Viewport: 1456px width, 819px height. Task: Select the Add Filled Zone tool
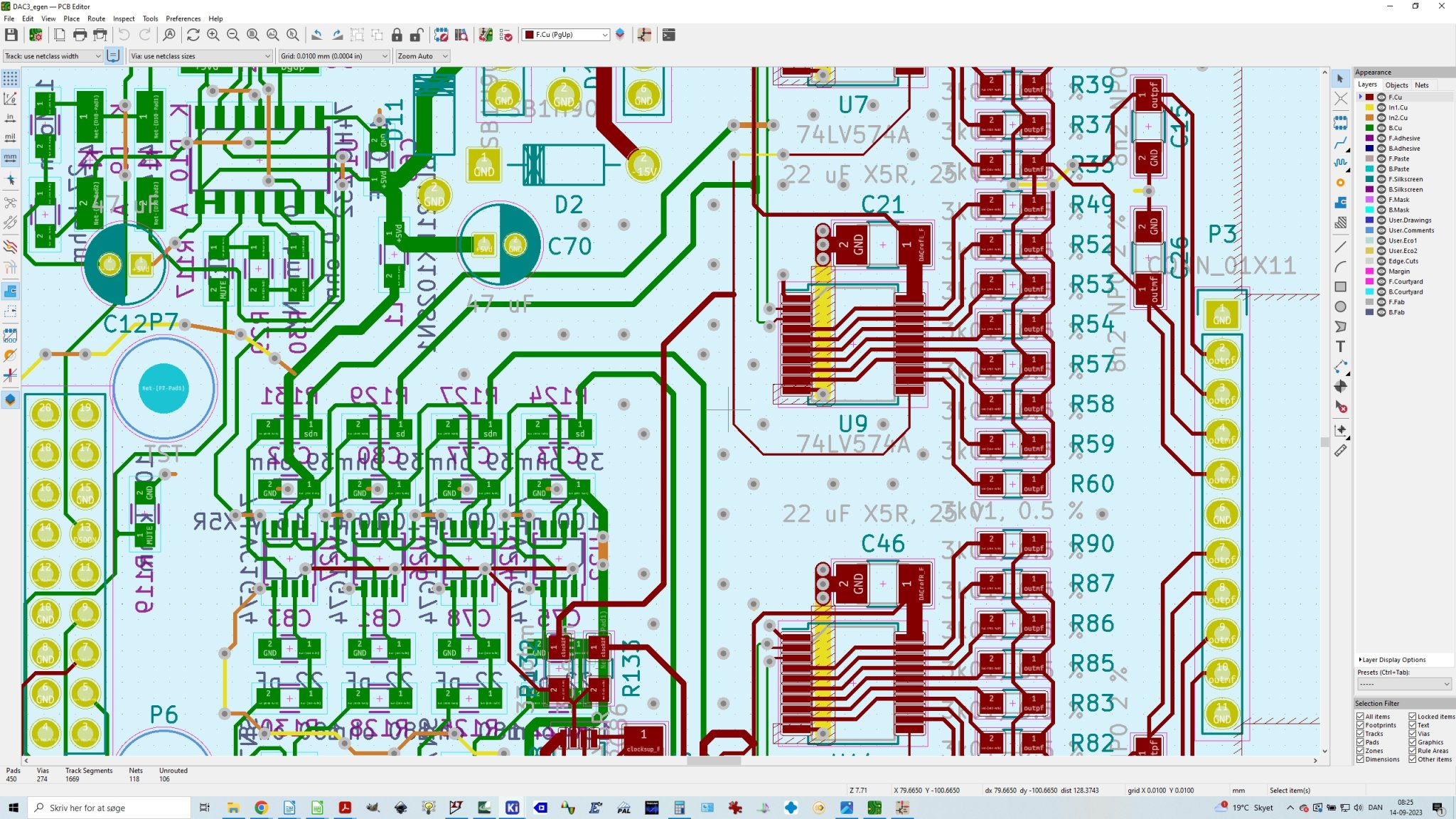pyautogui.click(x=1340, y=203)
